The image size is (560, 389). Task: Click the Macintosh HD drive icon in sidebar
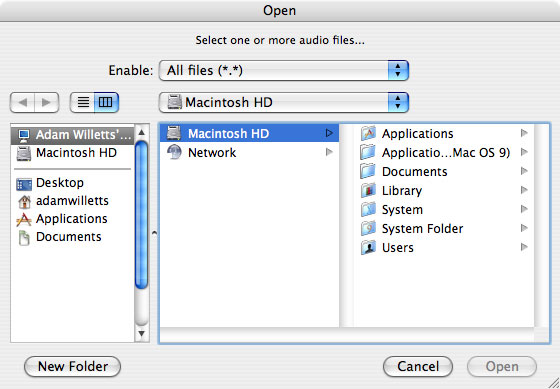point(24,153)
